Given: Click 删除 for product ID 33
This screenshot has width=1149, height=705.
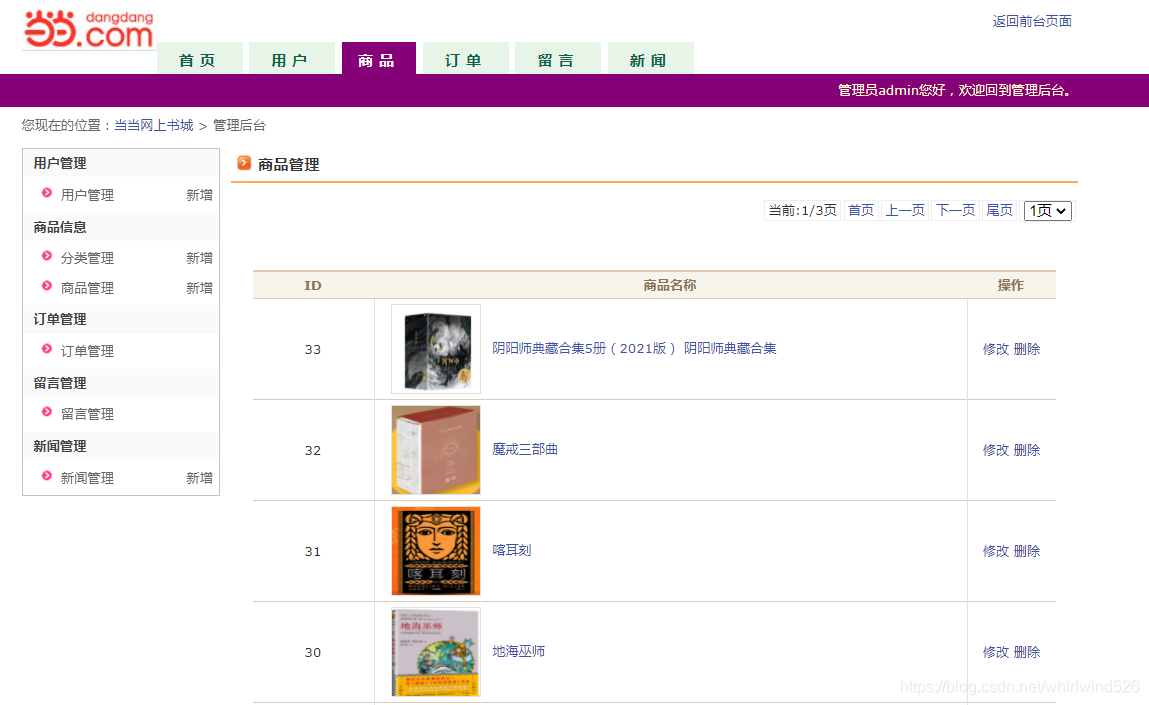Looking at the screenshot, I should tap(1027, 349).
